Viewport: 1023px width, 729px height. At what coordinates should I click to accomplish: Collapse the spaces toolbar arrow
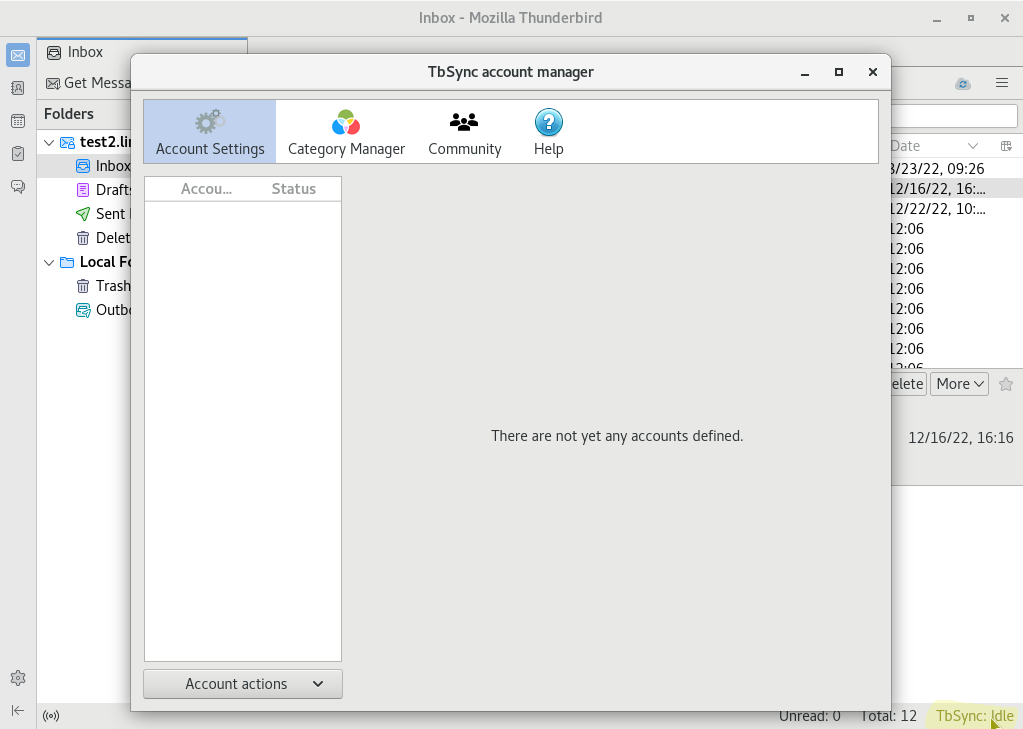coord(18,710)
